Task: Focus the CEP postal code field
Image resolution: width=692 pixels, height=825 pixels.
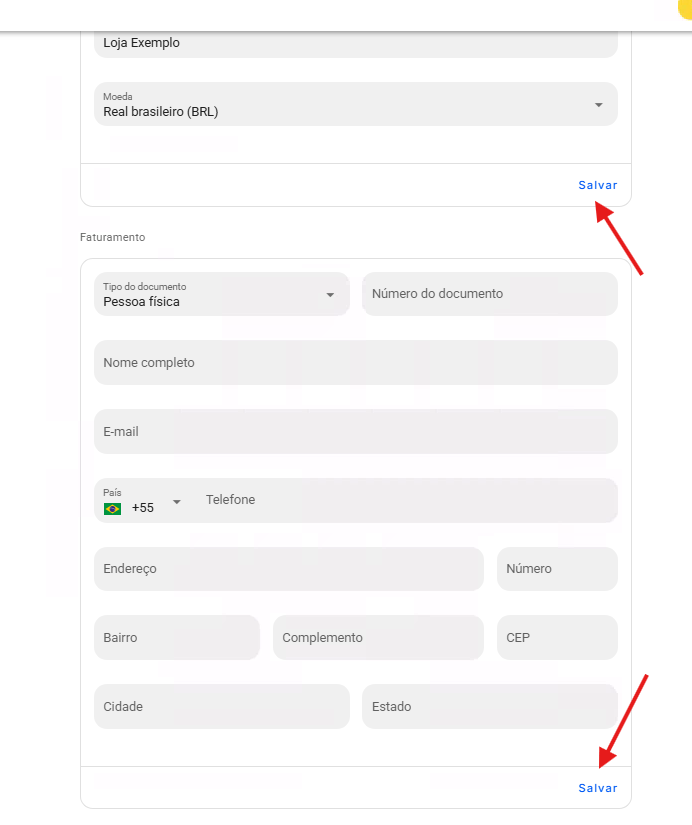Action: (557, 638)
